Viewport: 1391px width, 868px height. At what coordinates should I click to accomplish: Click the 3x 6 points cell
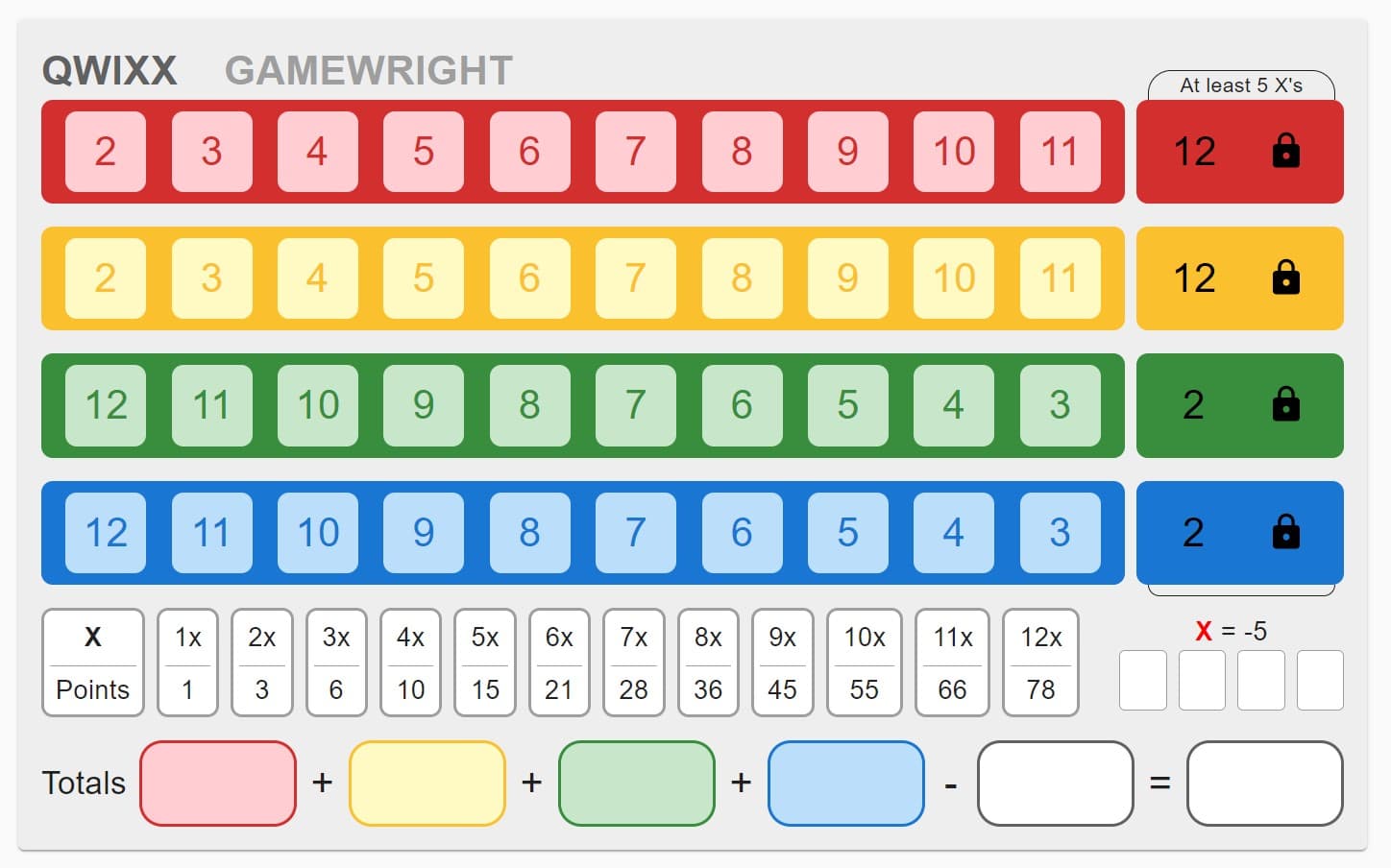point(336,663)
